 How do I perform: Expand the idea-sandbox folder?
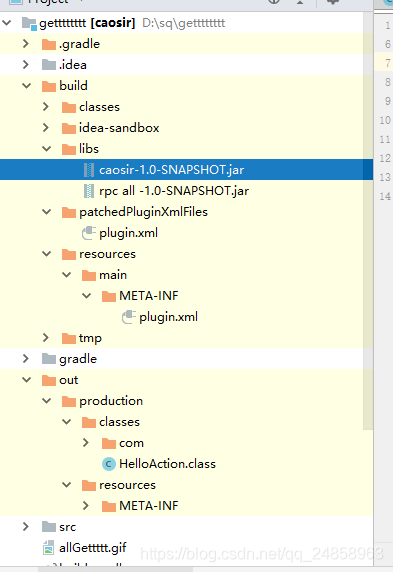(x=46, y=128)
